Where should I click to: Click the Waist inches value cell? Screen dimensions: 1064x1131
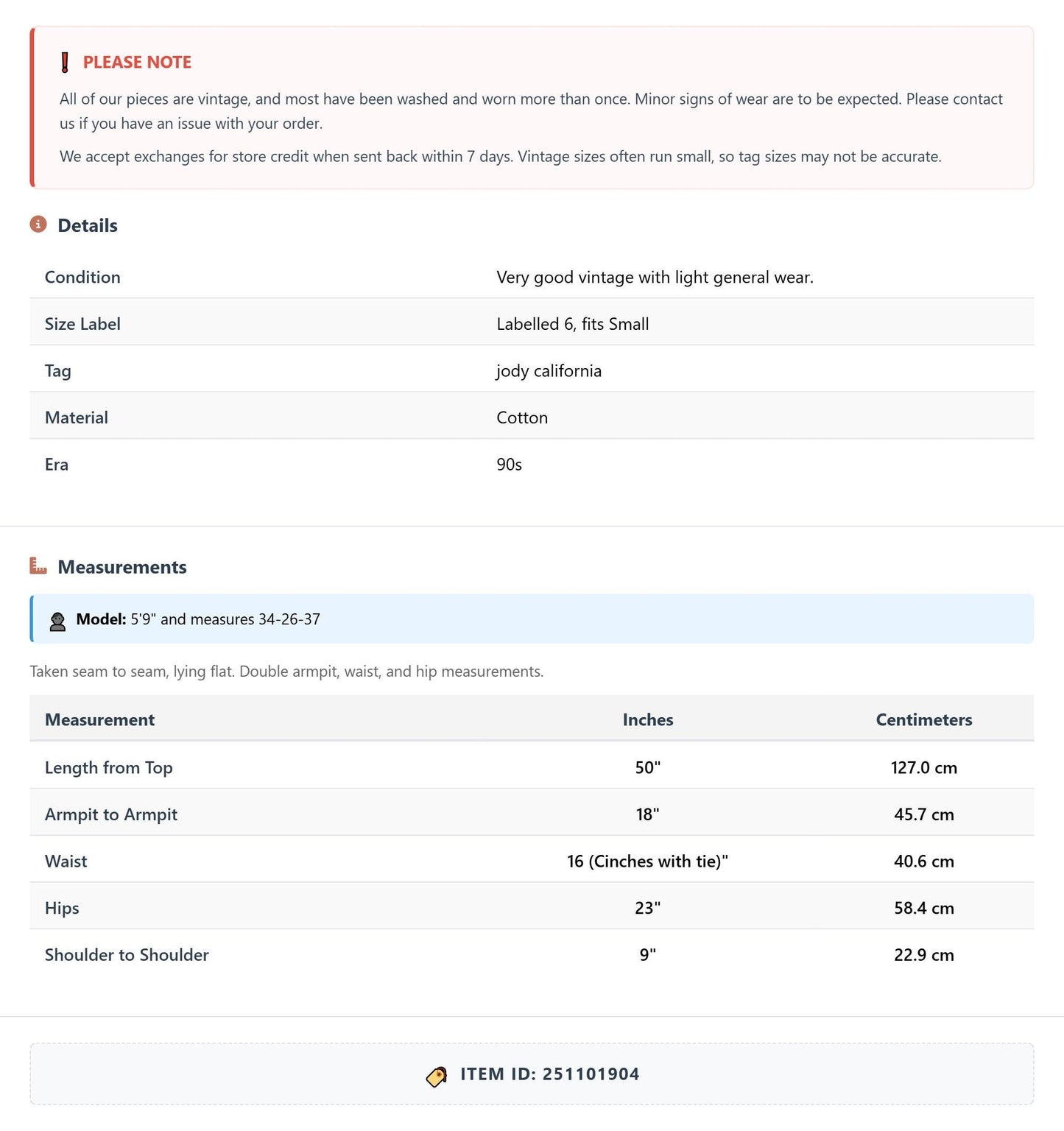(x=648, y=861)
